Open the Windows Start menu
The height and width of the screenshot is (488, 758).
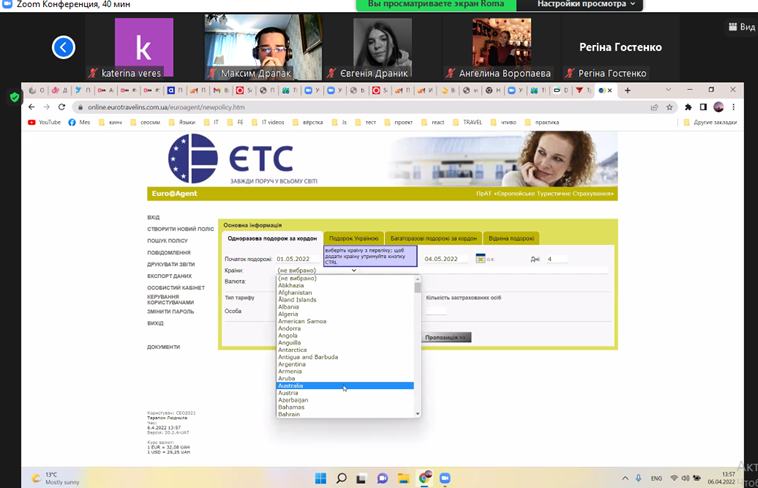tap(321, 477)
